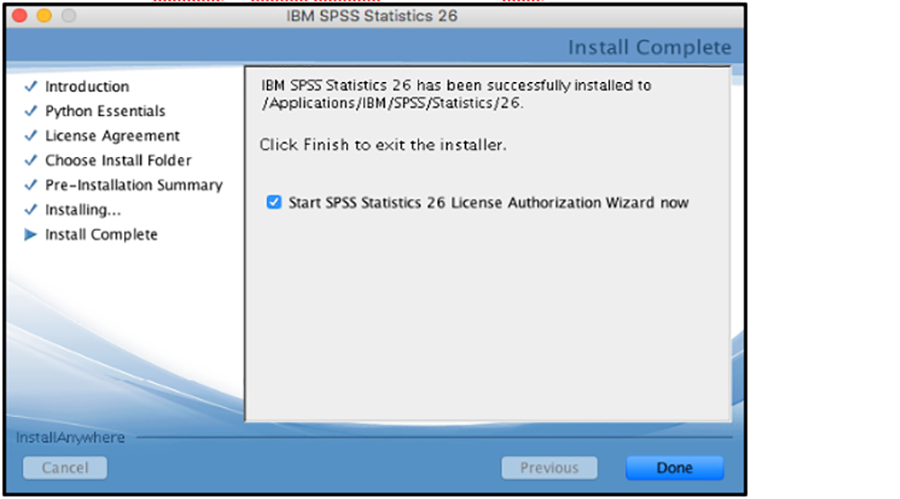Click 'Start SPSS Statistics 26 License Authorization Wizard now' label
This screenshot has height=499, width=900.
488,203
